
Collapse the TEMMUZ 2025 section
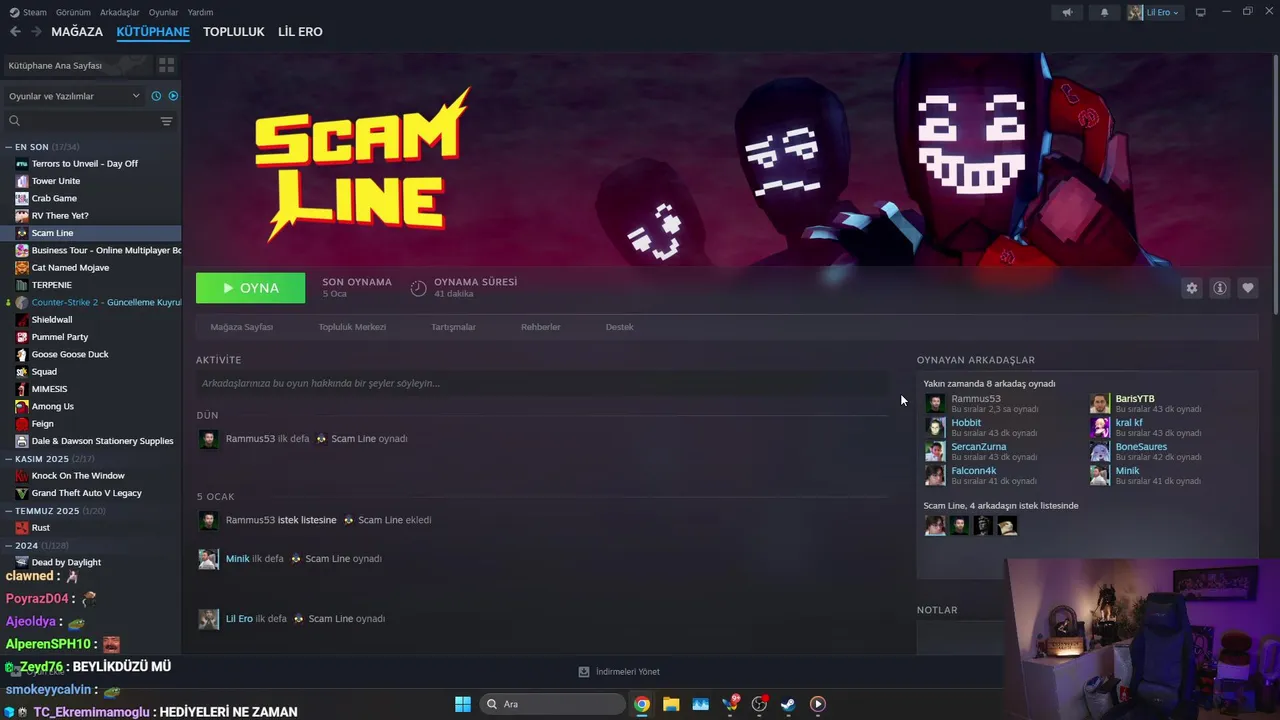click(9, 511)
